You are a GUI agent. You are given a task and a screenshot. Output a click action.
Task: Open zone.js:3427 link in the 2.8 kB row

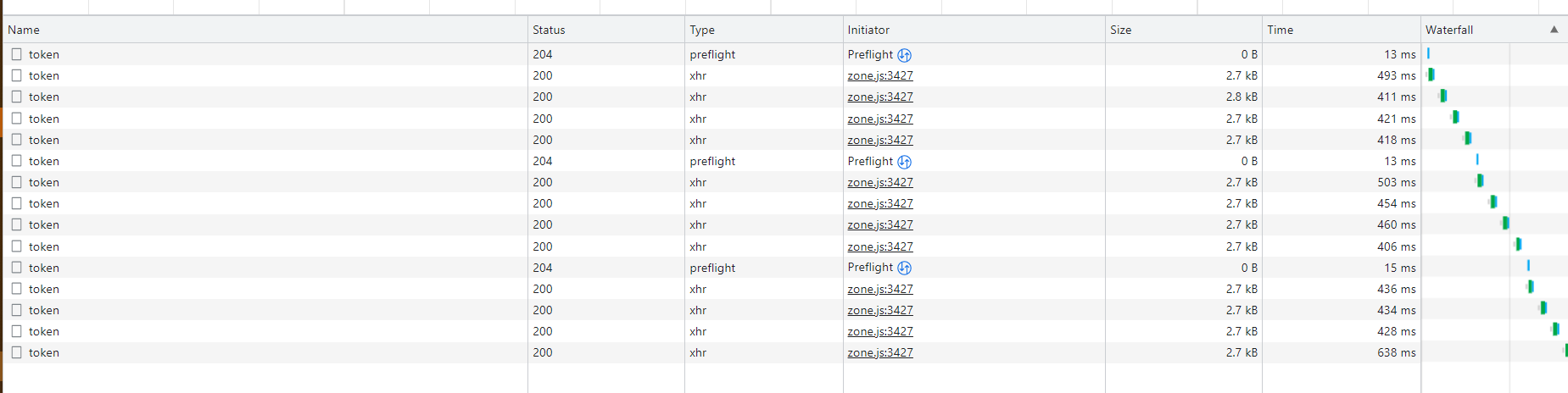880,97
